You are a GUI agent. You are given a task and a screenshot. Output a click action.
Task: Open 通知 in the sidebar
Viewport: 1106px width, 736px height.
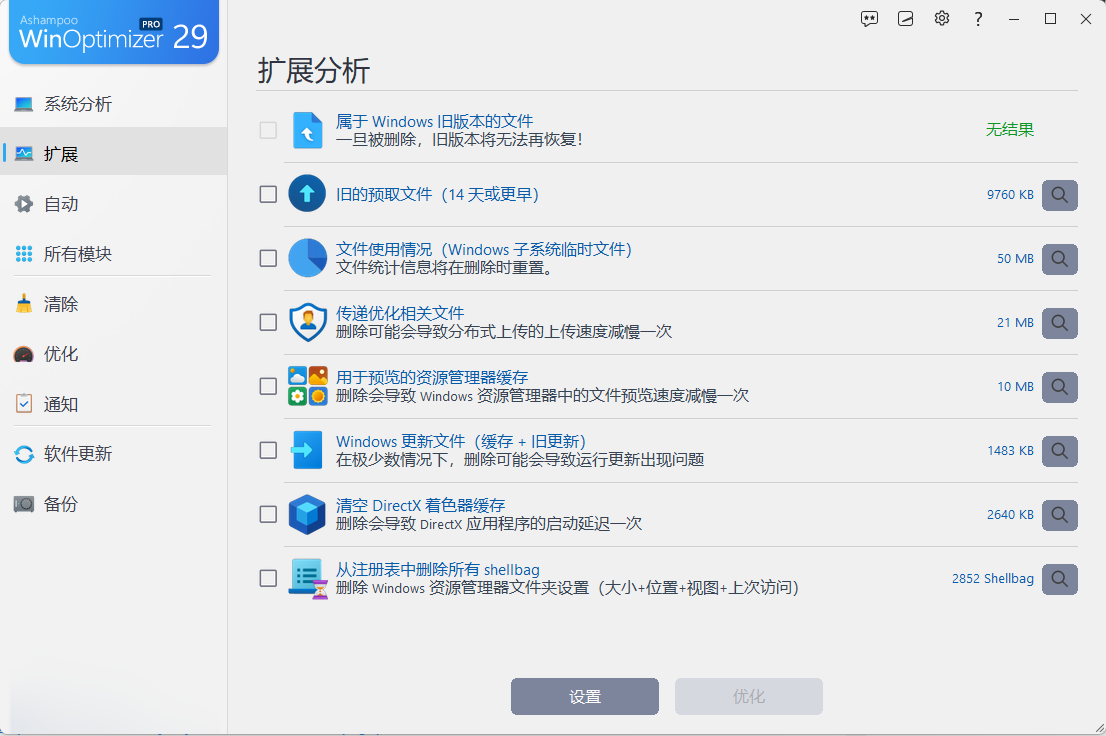point(114,404)
